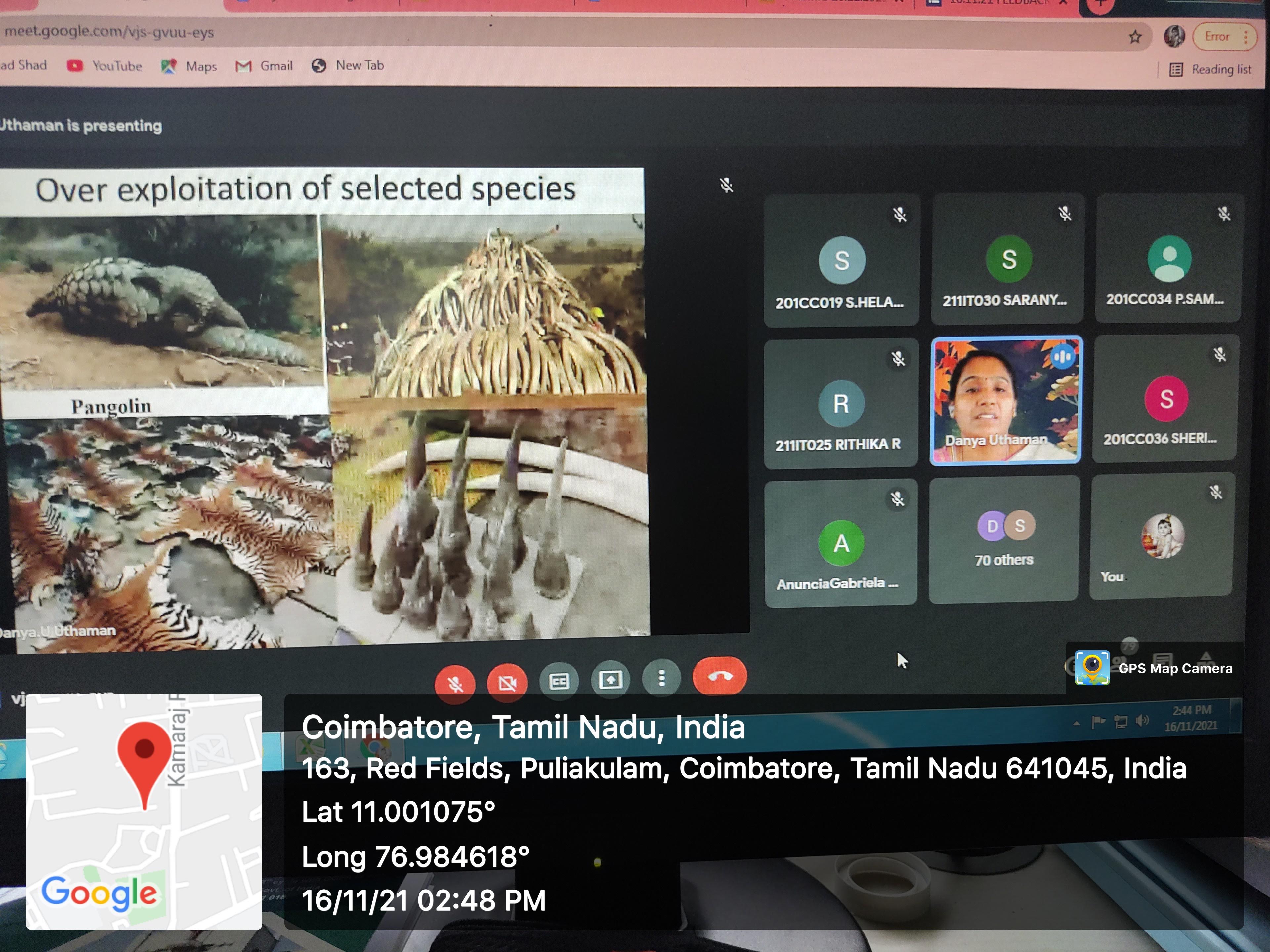Screen dimensions: 1270x952
Task: Enable closed captions
Action: click(559, 681)
